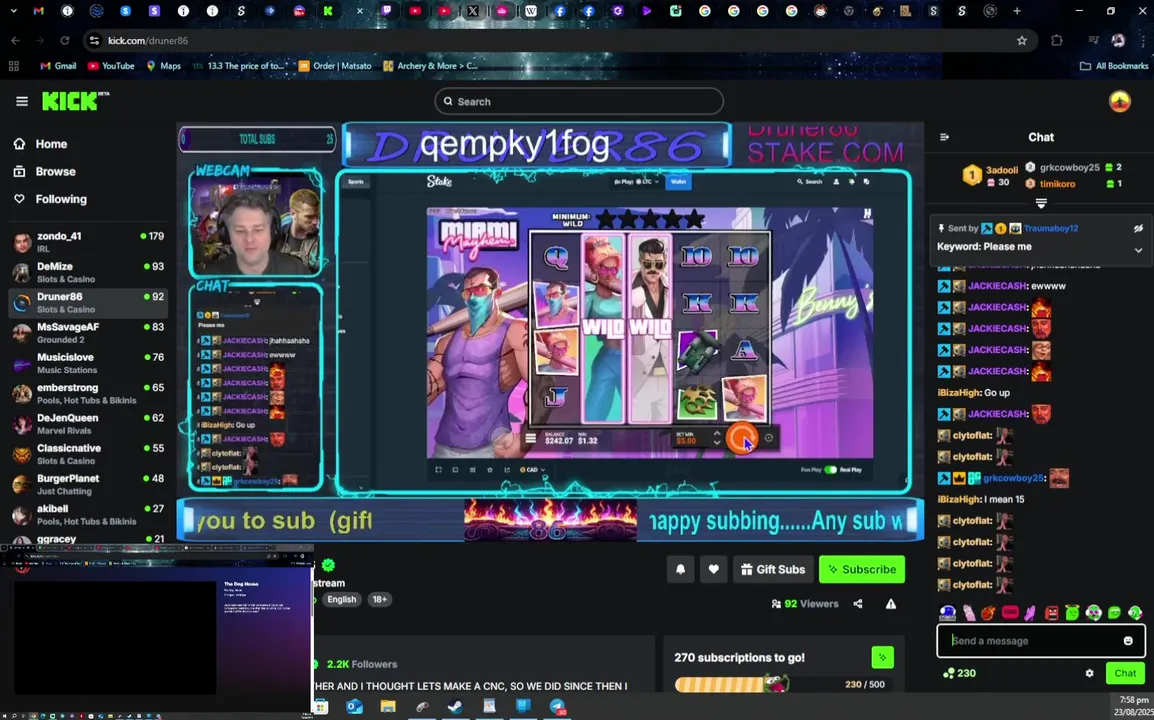Click the green Chat send button
This screenshot has width=1154, height=720.
[1125, 673]
